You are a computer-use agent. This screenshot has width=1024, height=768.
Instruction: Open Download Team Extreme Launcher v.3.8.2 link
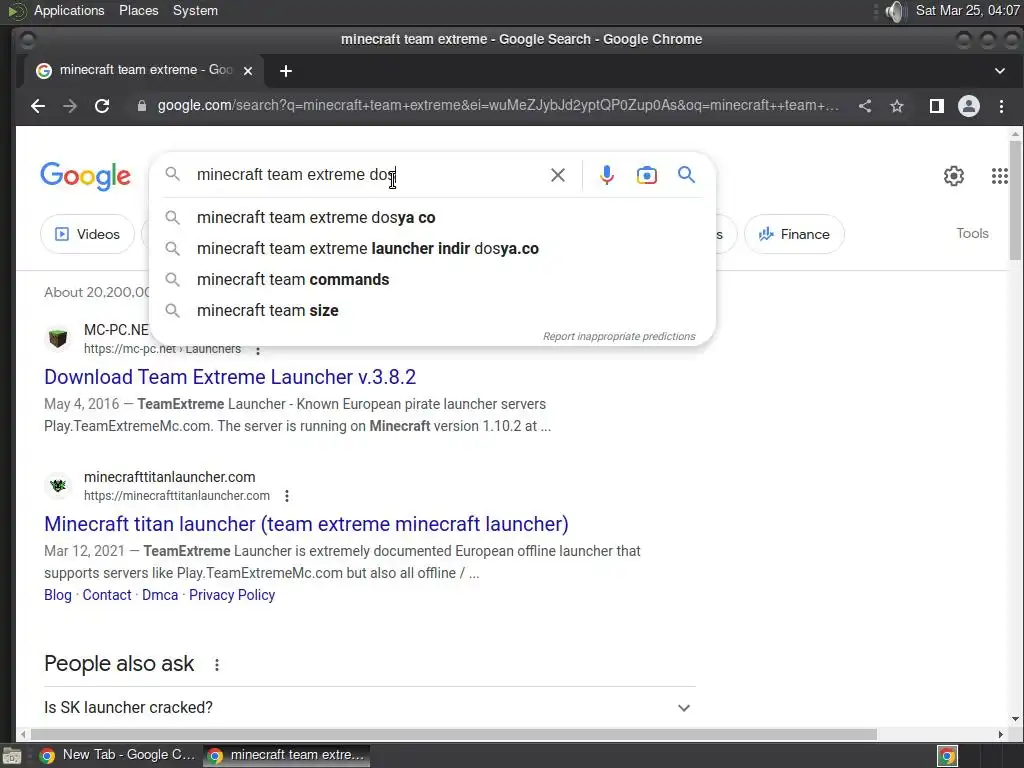[230, 377]
